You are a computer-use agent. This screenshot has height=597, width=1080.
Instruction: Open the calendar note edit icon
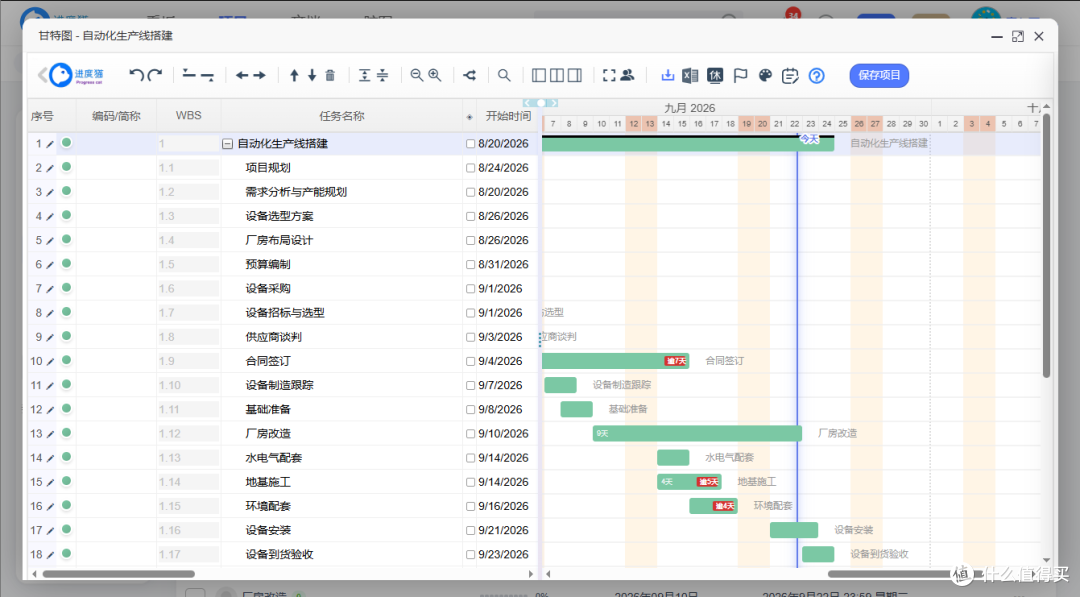(790, 76)
